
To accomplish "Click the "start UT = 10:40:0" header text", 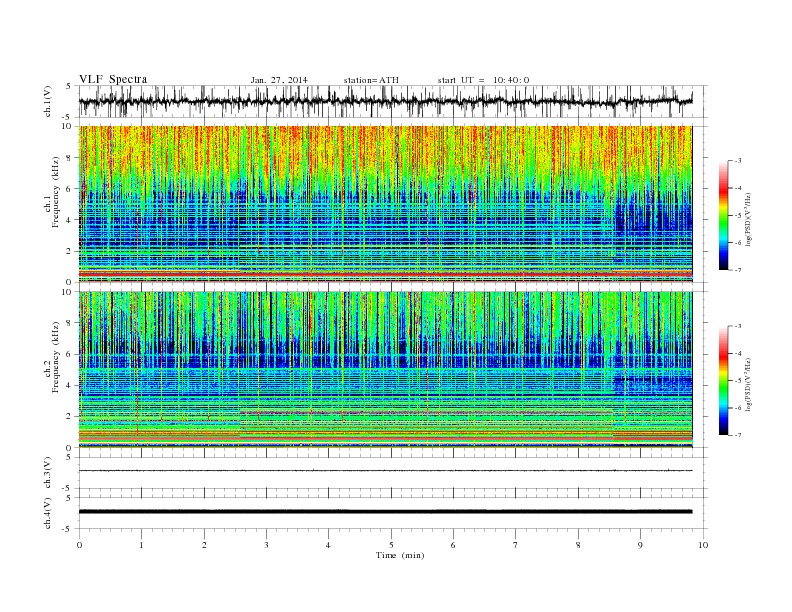I will [483, 80].
